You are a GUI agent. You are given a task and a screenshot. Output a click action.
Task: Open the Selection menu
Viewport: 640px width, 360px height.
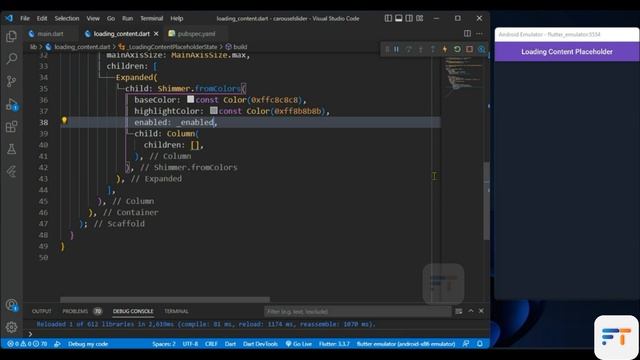point(67,18)
